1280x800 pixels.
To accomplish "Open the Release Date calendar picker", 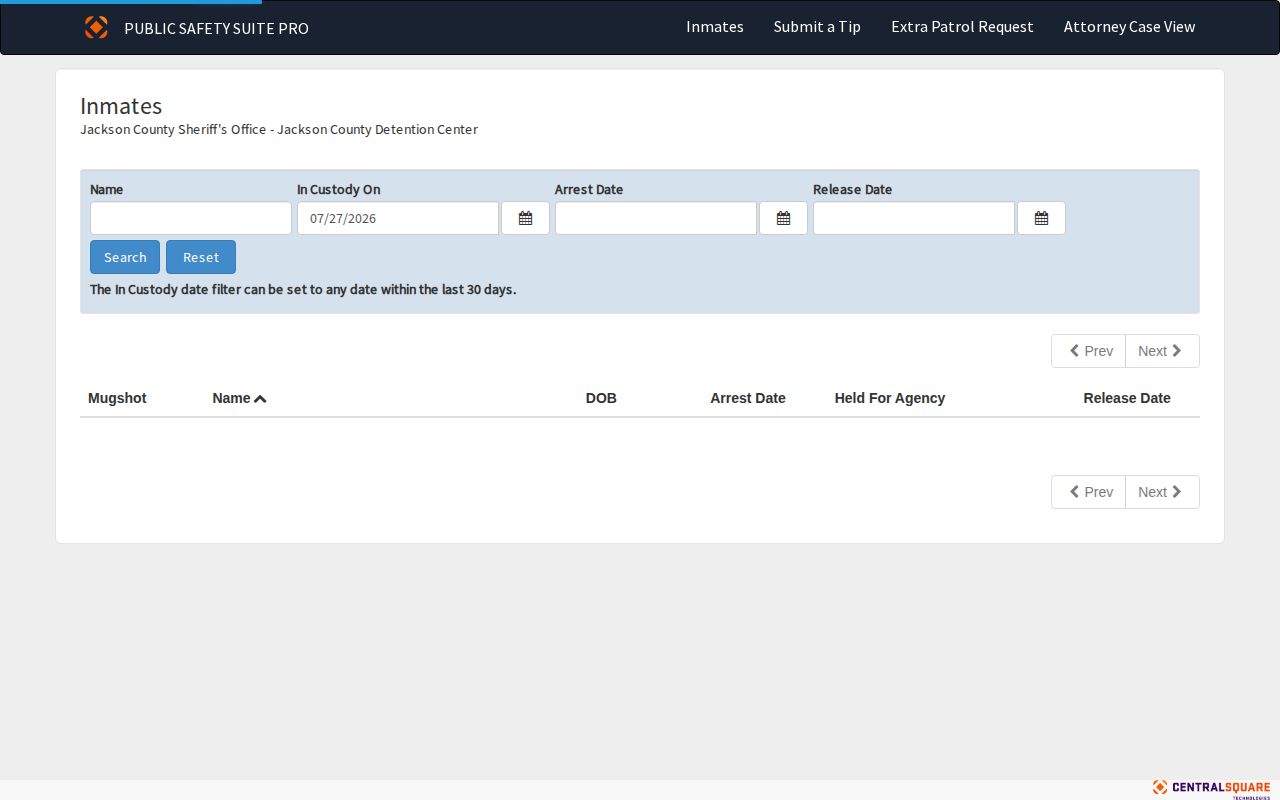I will tap(1041, 218).
